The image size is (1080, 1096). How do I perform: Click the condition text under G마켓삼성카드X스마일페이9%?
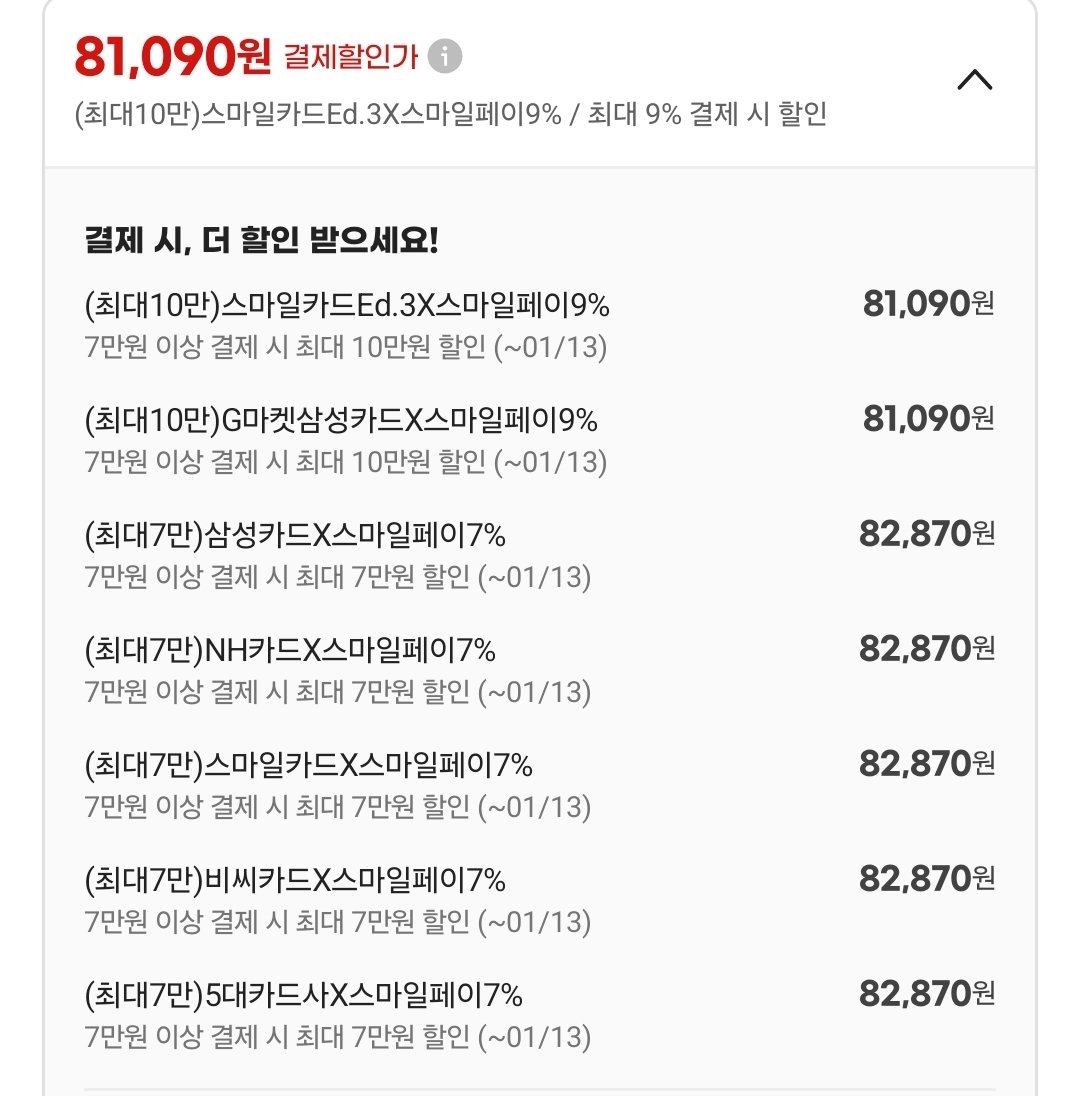(x=346, y=462)
